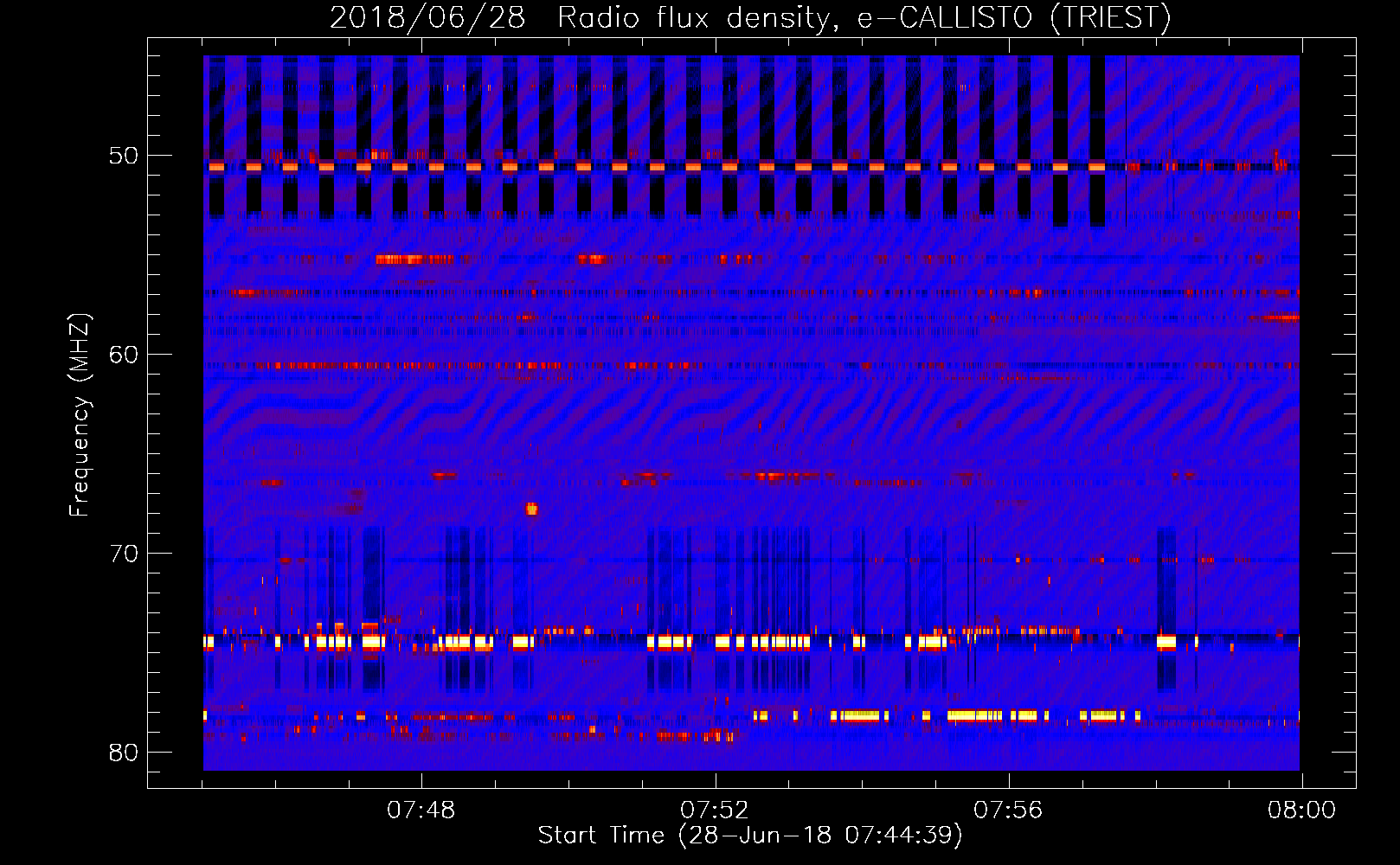This screenshot has width=1400, height=865.
Task: Click the 08:00 time tick label
Action: click(x=1301, y=811)
